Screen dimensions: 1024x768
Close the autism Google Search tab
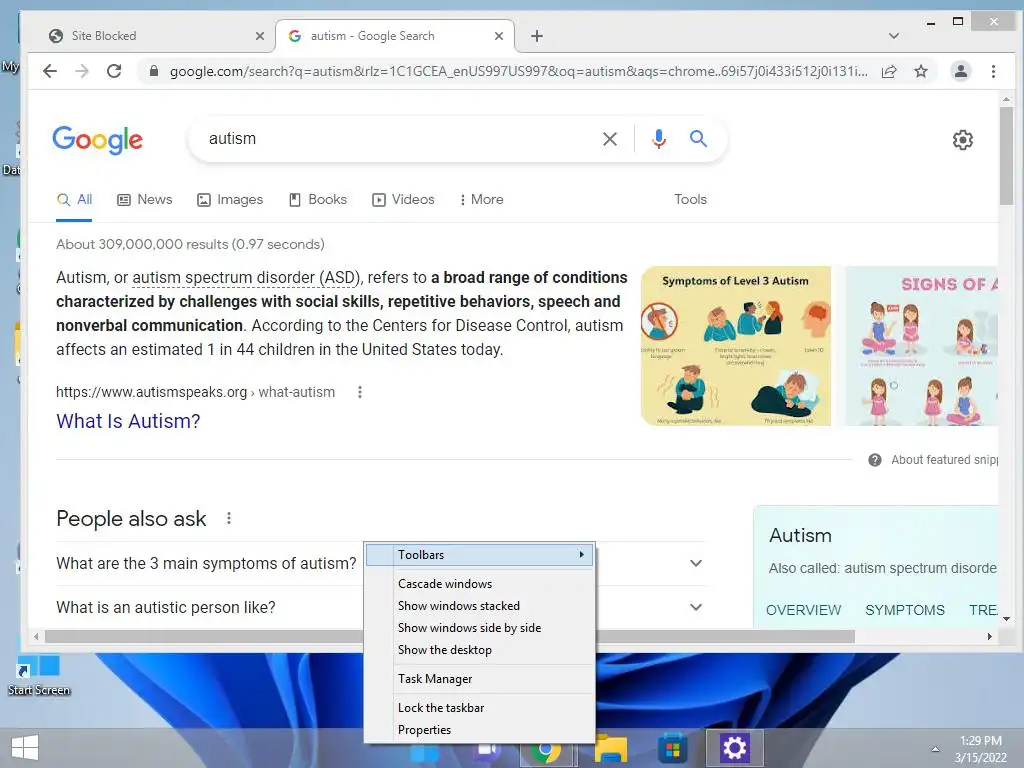(499, 36)
